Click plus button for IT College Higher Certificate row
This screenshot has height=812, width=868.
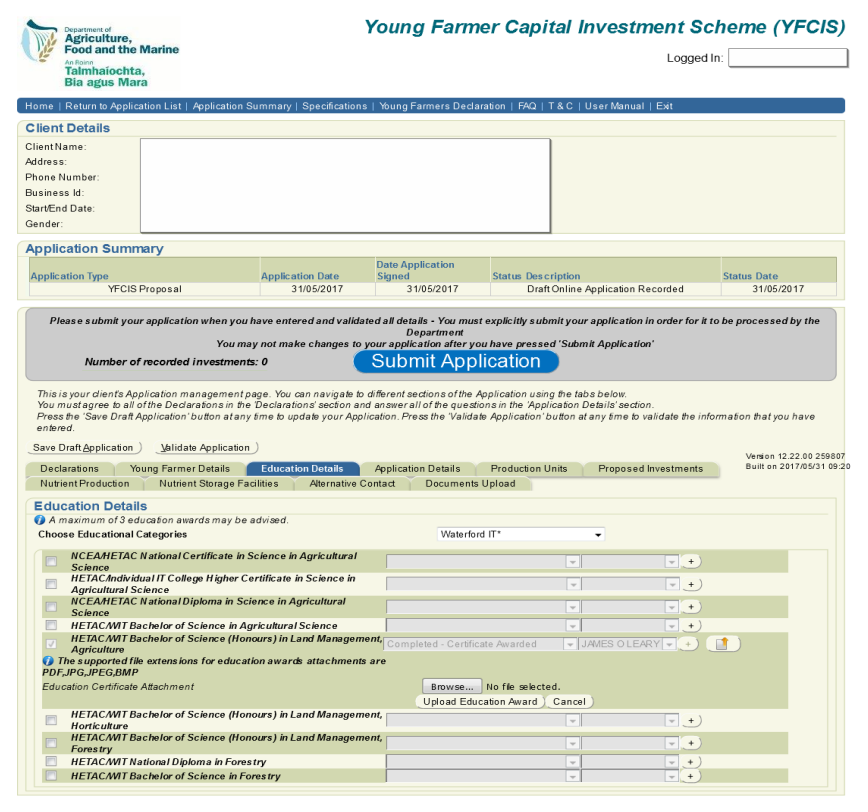point(691,584)
